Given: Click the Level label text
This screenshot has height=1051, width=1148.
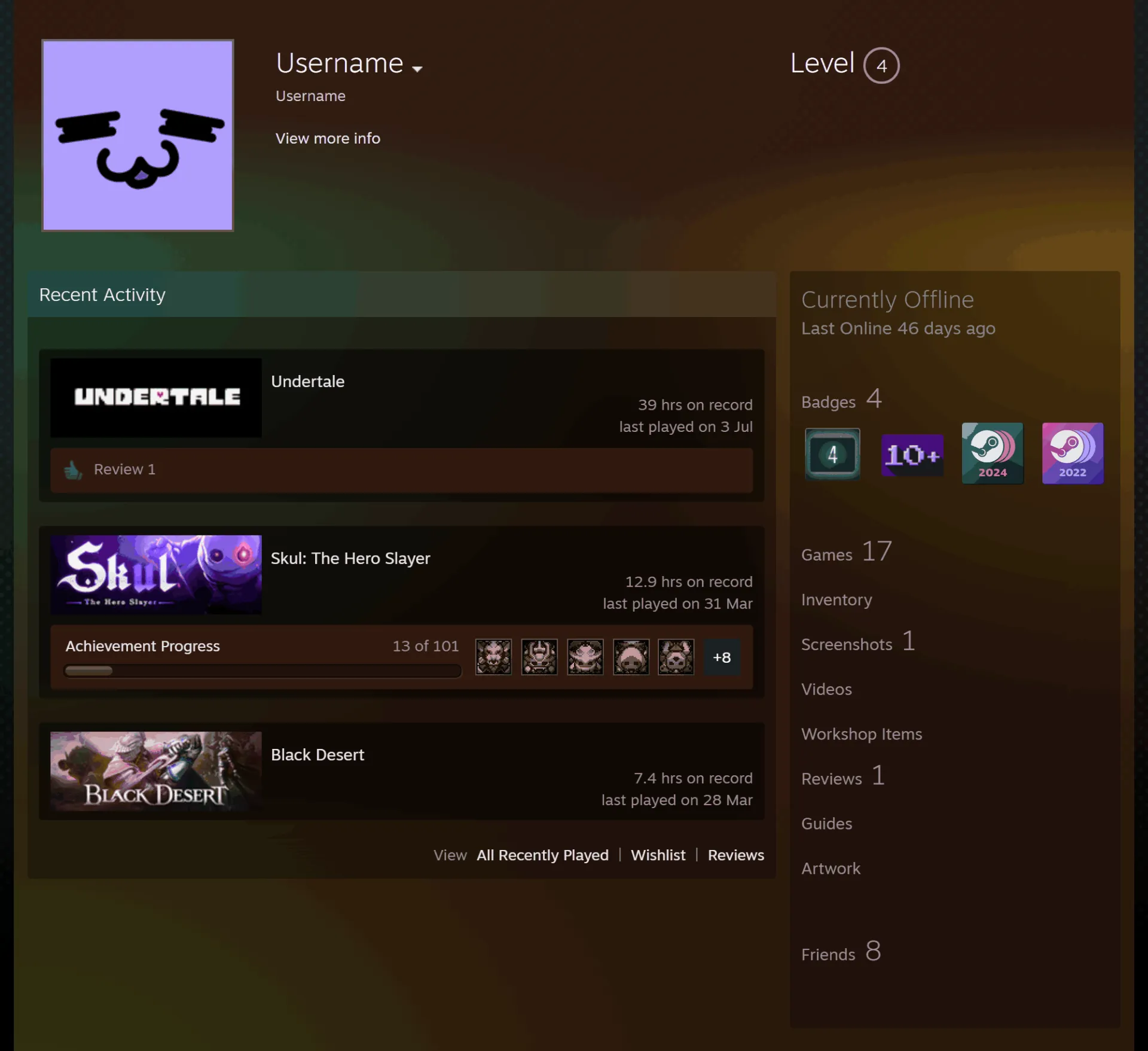Looking at the screenshot, I should pyautogui.click(x=822, y=63).
